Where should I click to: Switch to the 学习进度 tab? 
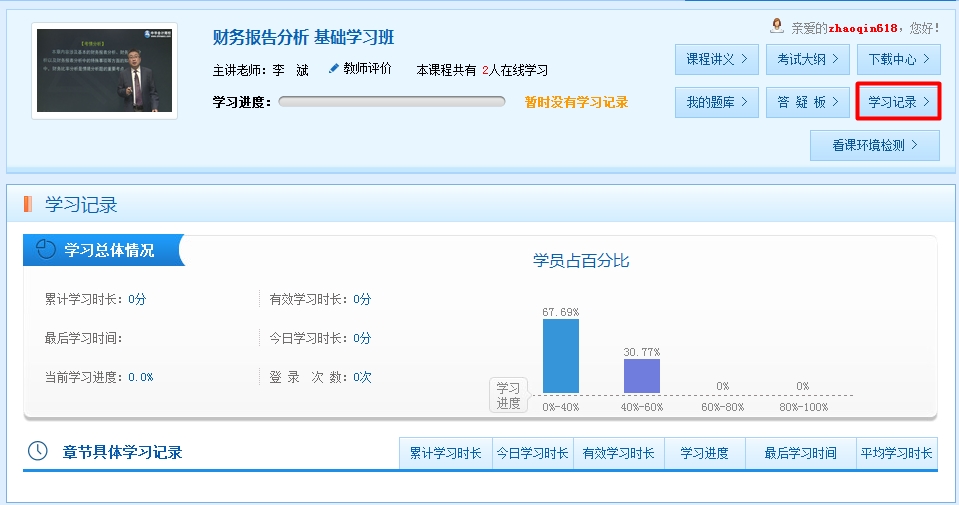(705, 453)
